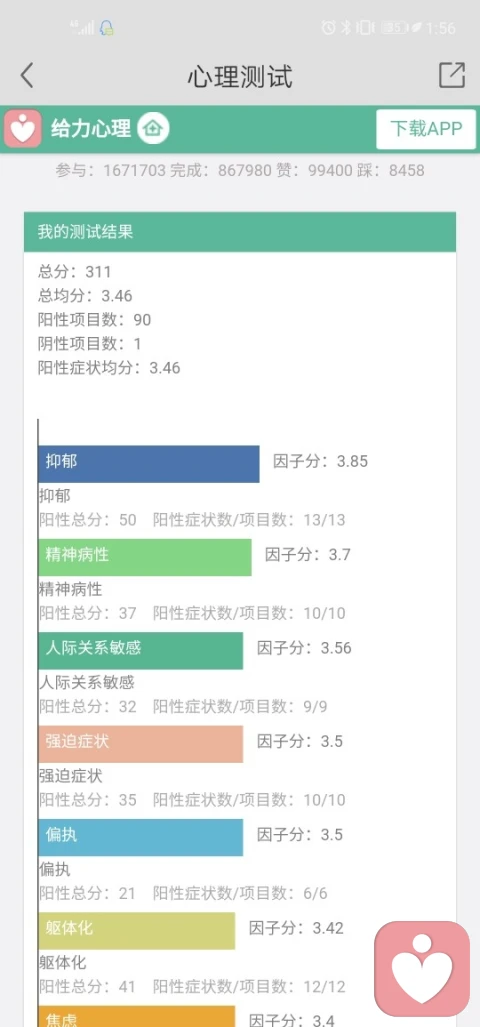Select the 我的测试结果 header
480x1027 pixels.
point(240,232)
